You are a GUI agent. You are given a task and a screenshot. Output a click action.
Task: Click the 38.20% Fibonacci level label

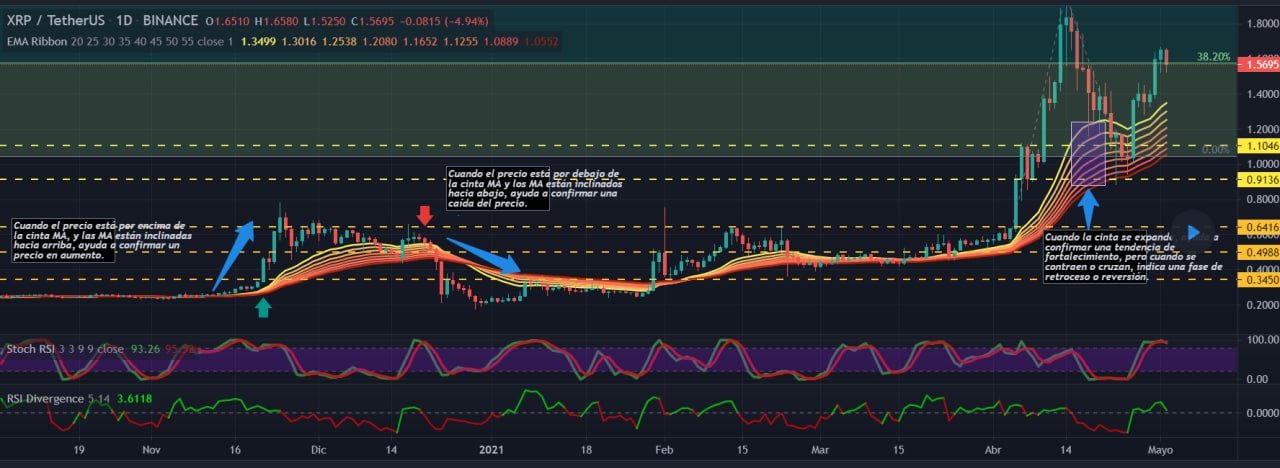[x=1212, y=57]
